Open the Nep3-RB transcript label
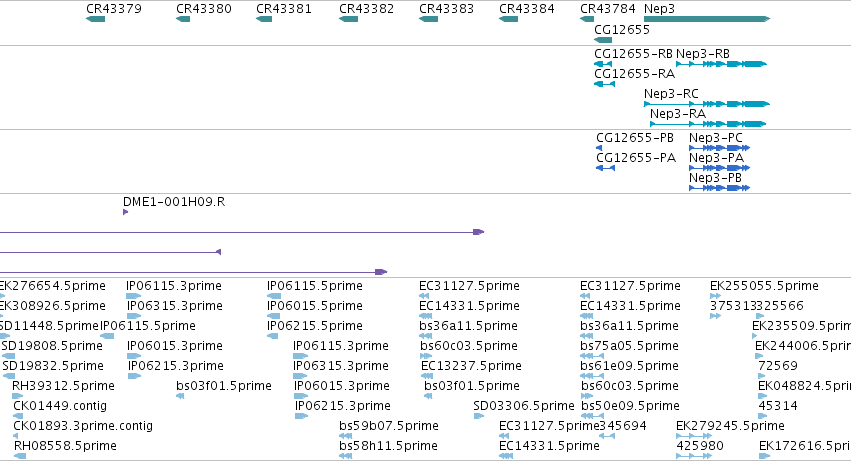This screenshot has height=461, width=851. click(x=703, y=54)
